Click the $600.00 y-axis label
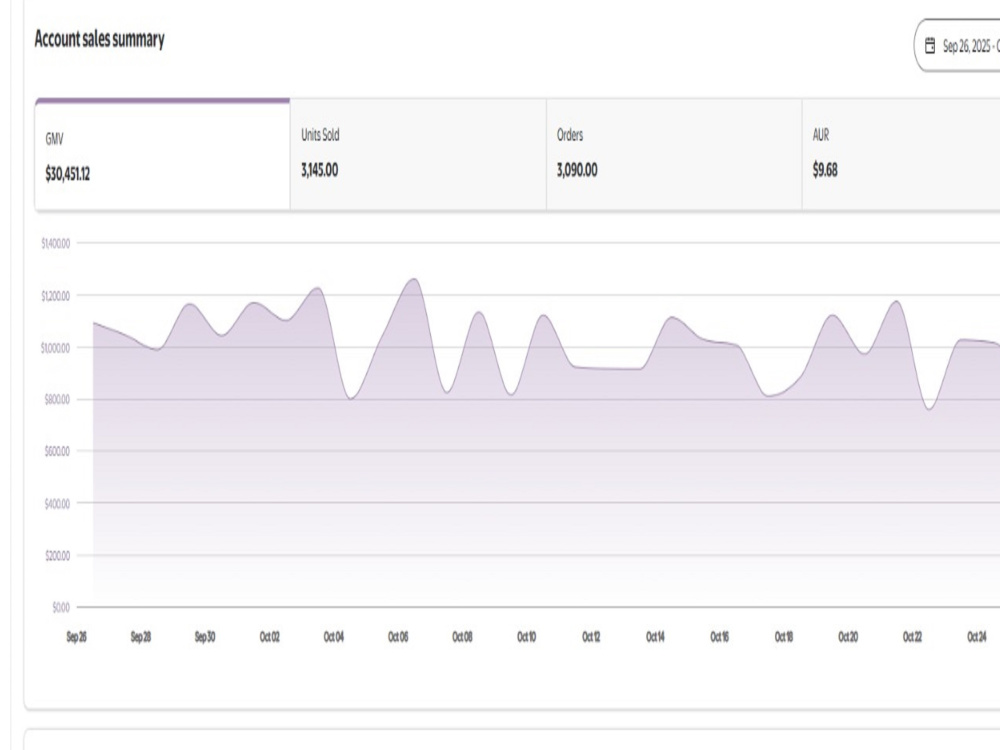 click(57, 452)
